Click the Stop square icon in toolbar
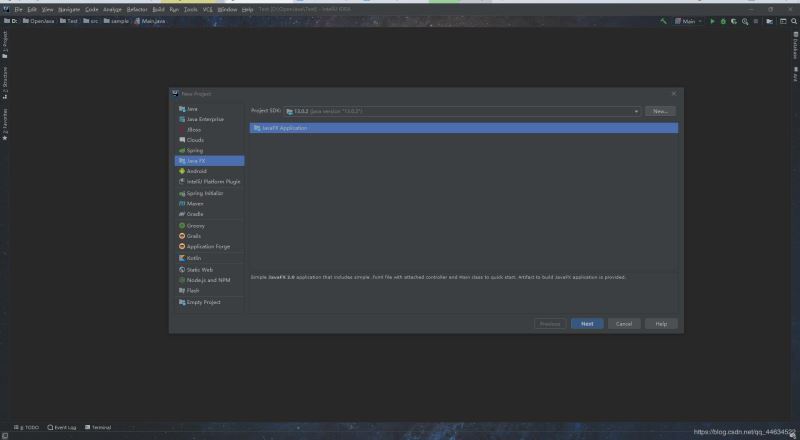This screenshot has width=800, height=440. [x=756, y=21]
